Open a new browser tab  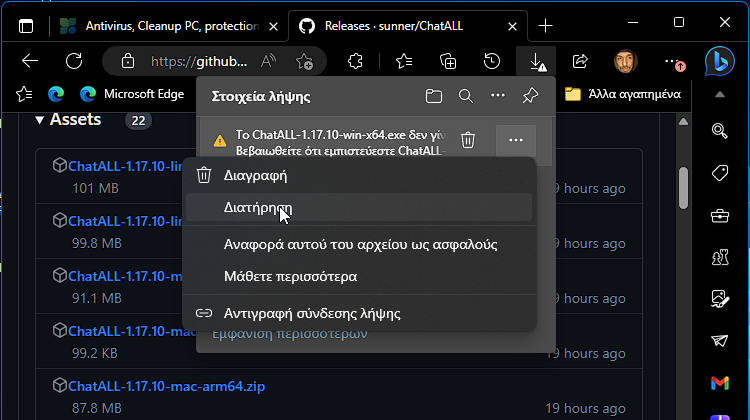click(x=545, y=26)
